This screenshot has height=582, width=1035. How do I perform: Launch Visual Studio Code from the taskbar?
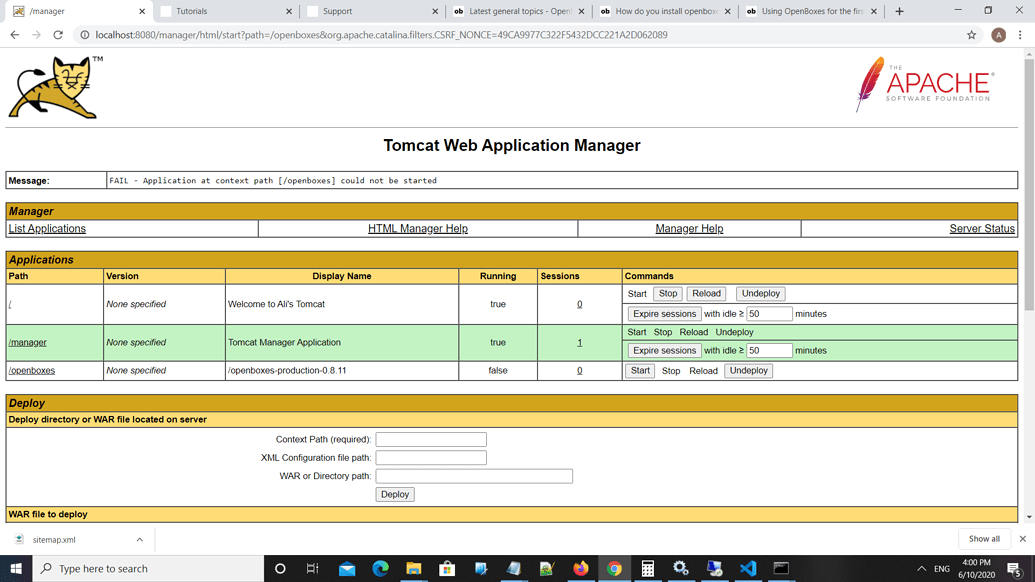(x=747, y=568)
